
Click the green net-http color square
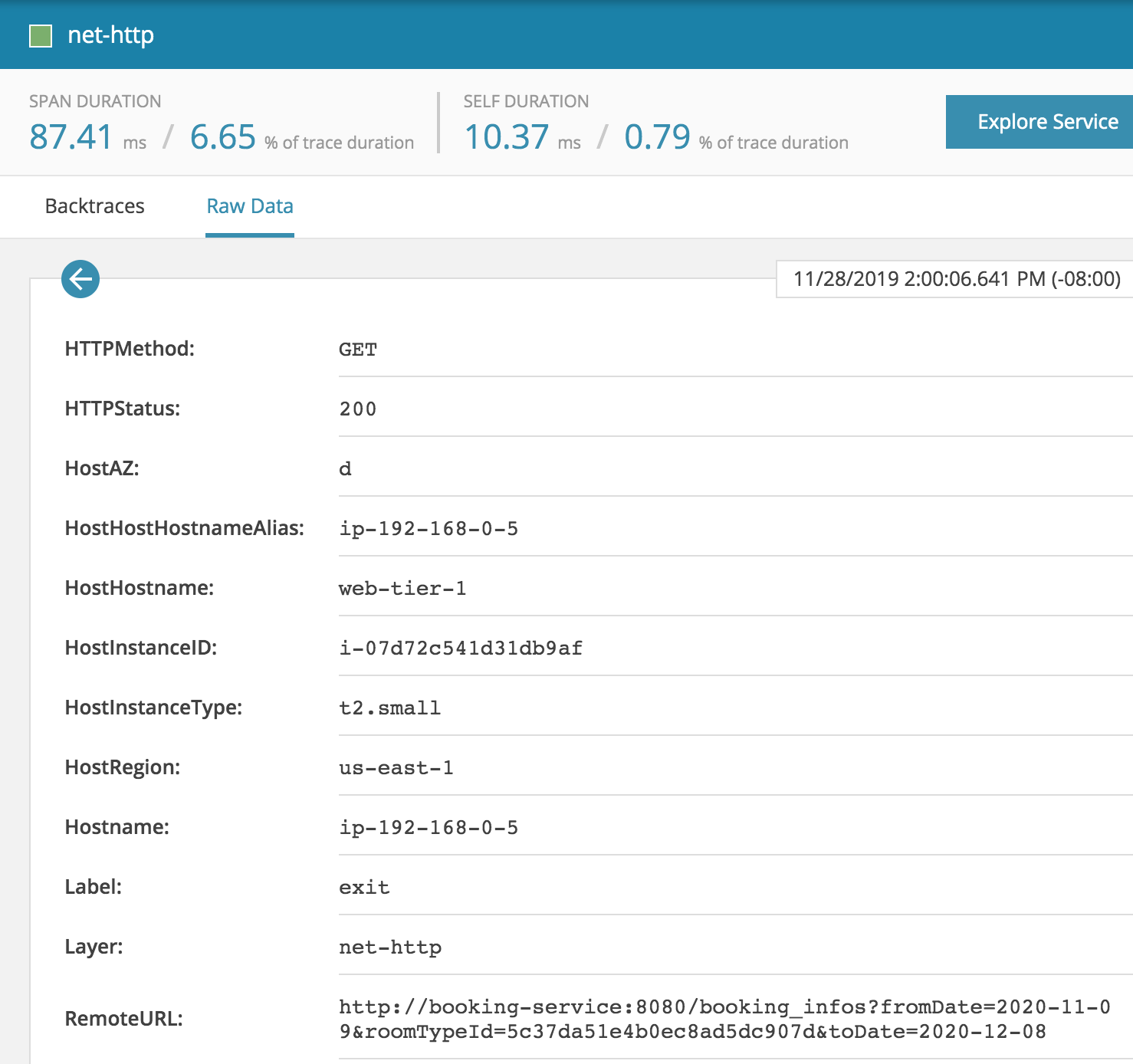pos(41,36)
